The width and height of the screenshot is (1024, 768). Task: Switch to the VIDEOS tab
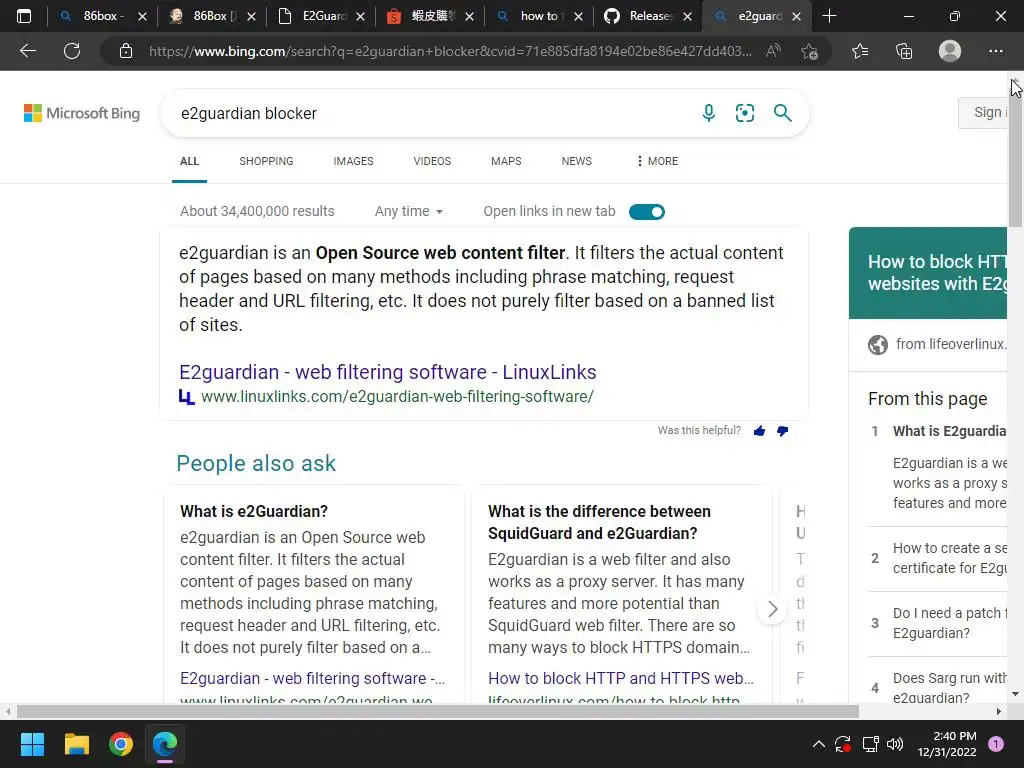tap(432, 161)
